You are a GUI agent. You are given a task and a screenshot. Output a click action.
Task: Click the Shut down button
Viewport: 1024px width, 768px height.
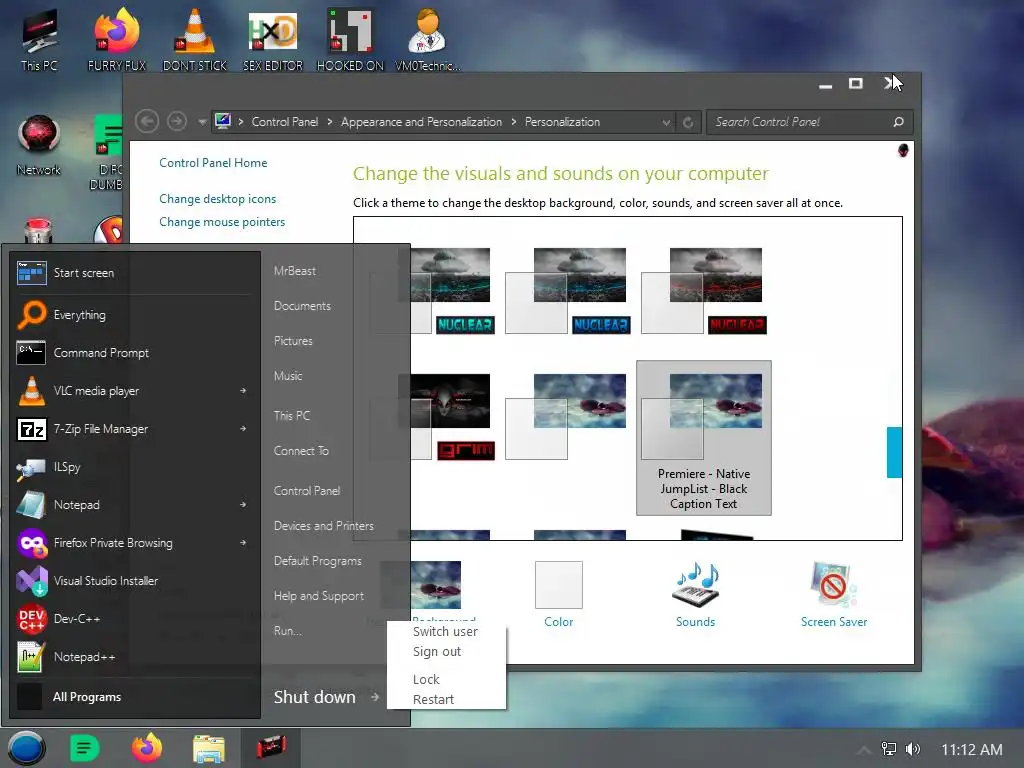315,697
